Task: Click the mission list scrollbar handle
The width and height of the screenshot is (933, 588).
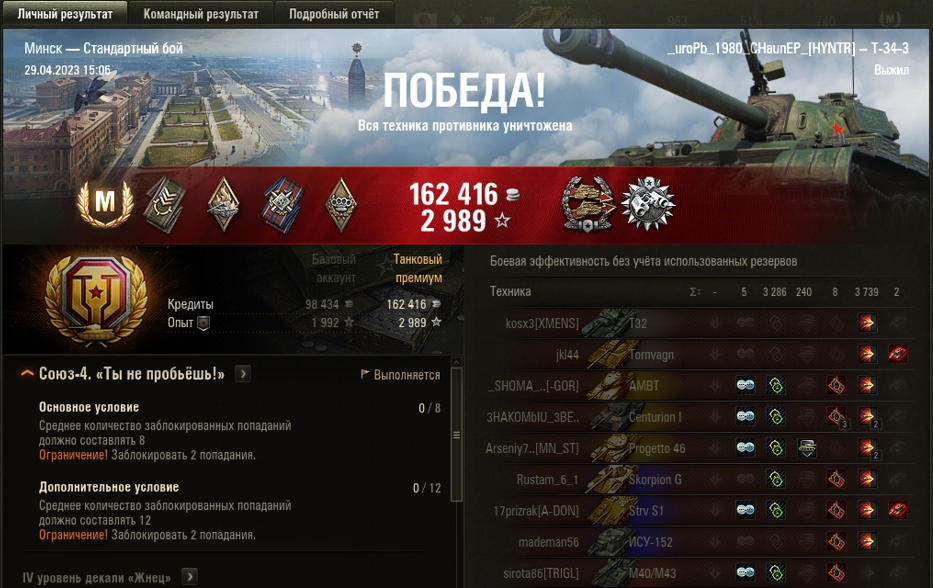Action: point(456,435)
